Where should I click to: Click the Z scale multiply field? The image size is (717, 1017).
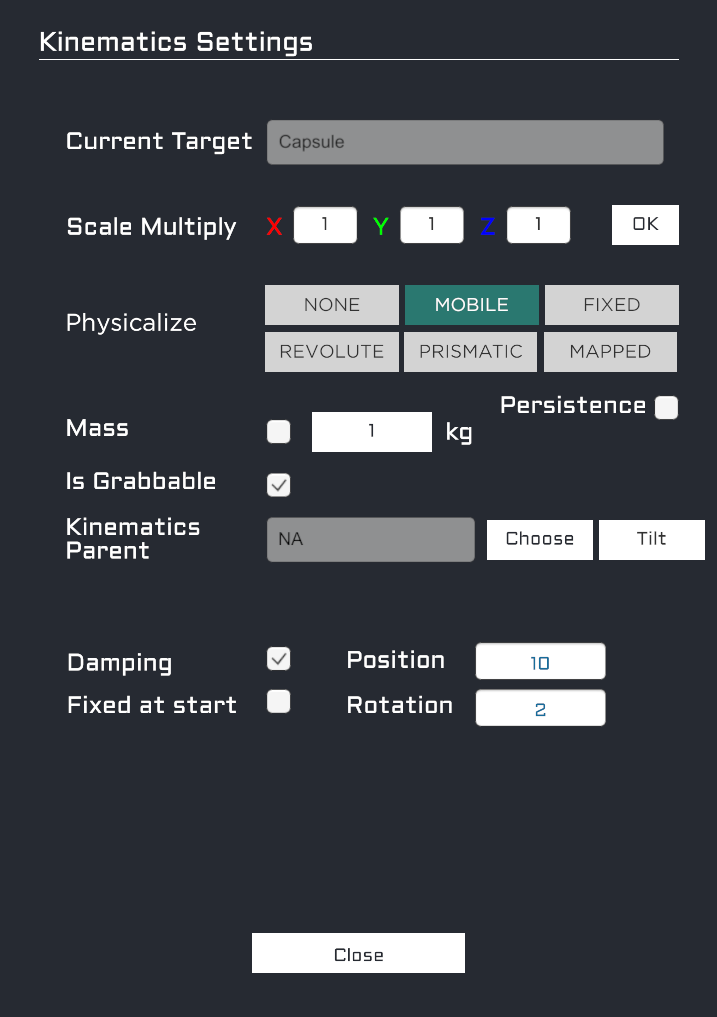tap(538, 225)
